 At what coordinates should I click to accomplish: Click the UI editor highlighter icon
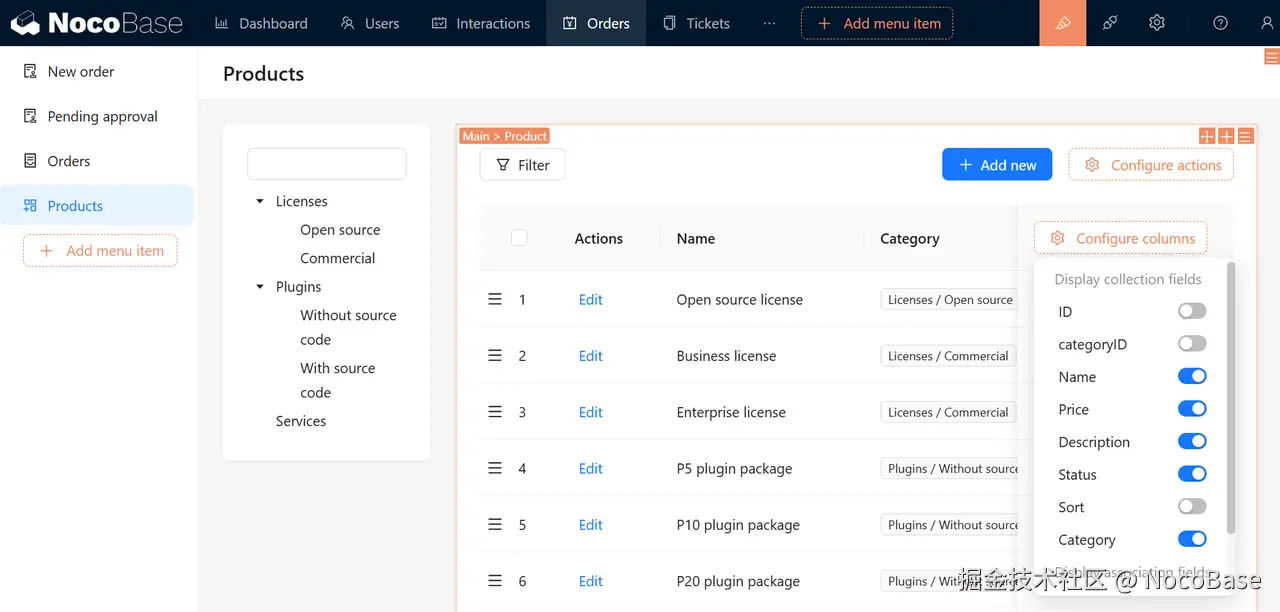1063,23
